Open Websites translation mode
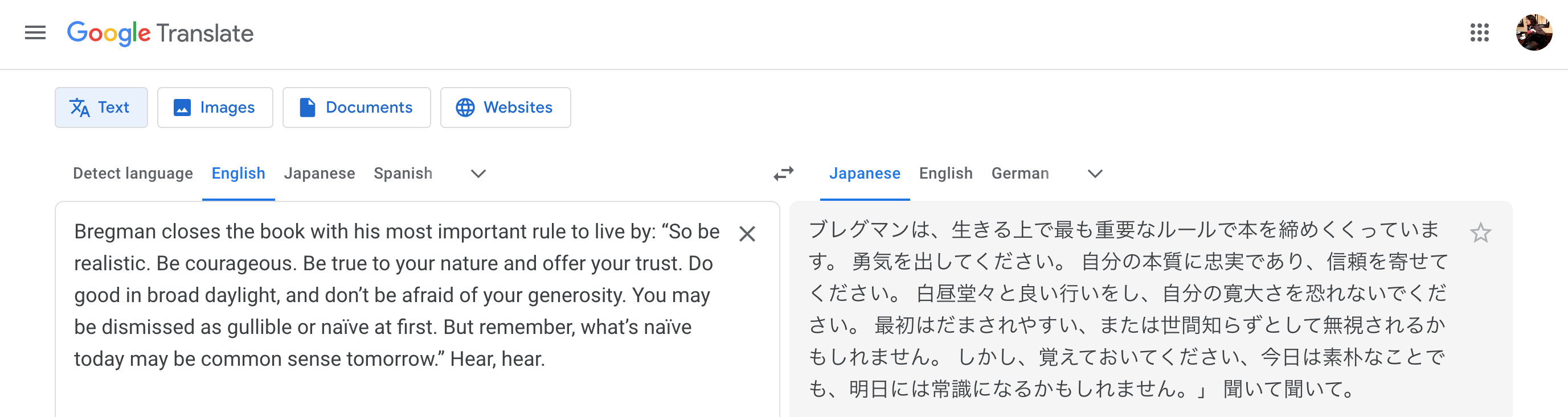 coord(505,108)
